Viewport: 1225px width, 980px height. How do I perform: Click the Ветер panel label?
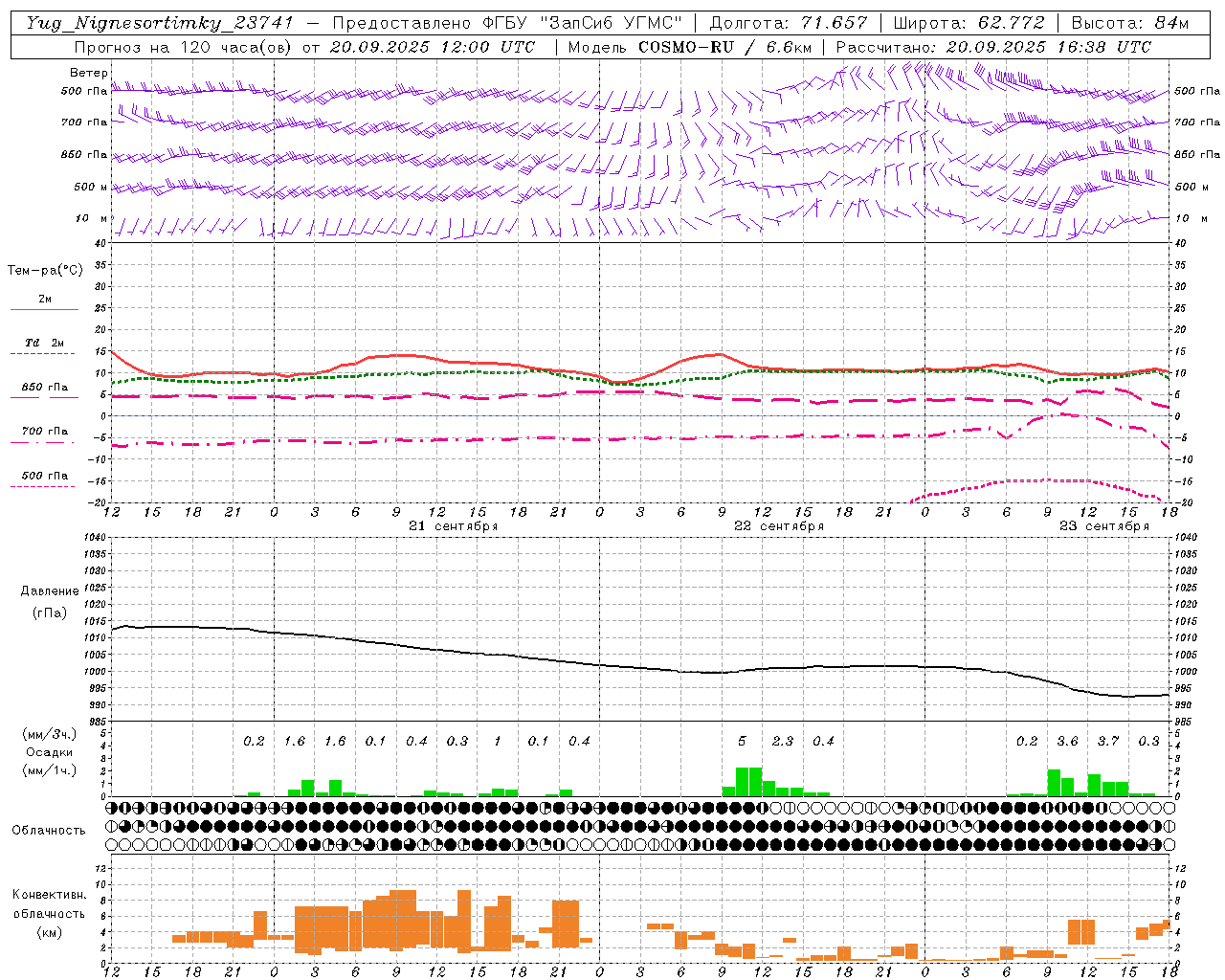(x=89, y=73)
